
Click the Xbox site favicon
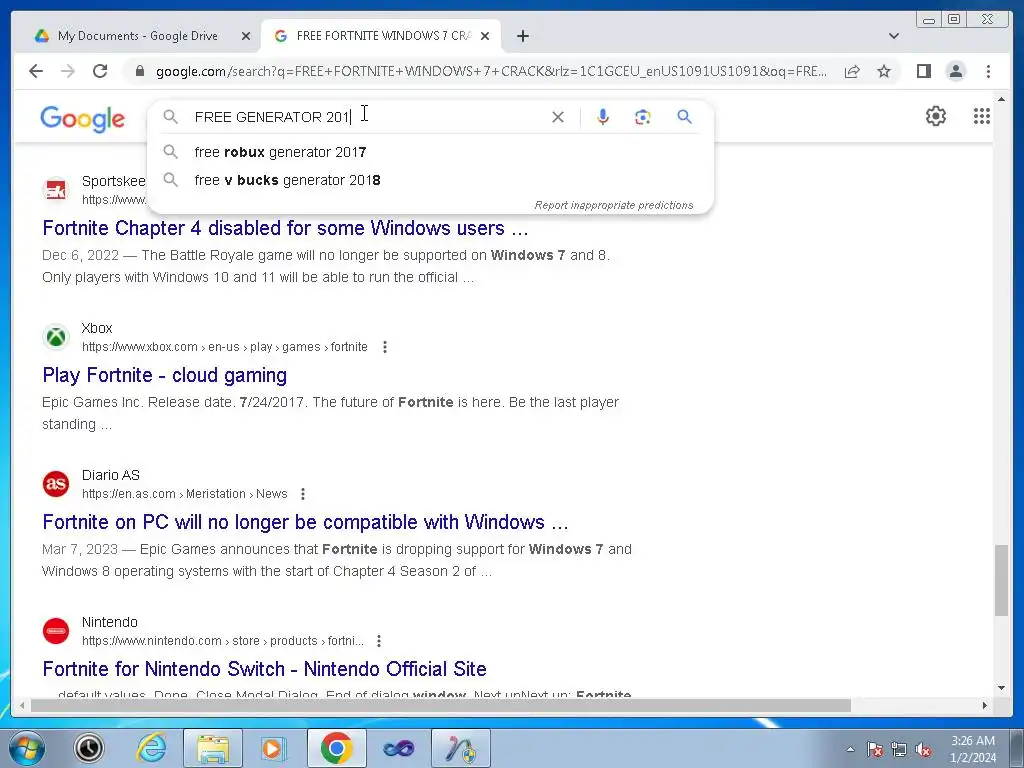click(56, 337)
